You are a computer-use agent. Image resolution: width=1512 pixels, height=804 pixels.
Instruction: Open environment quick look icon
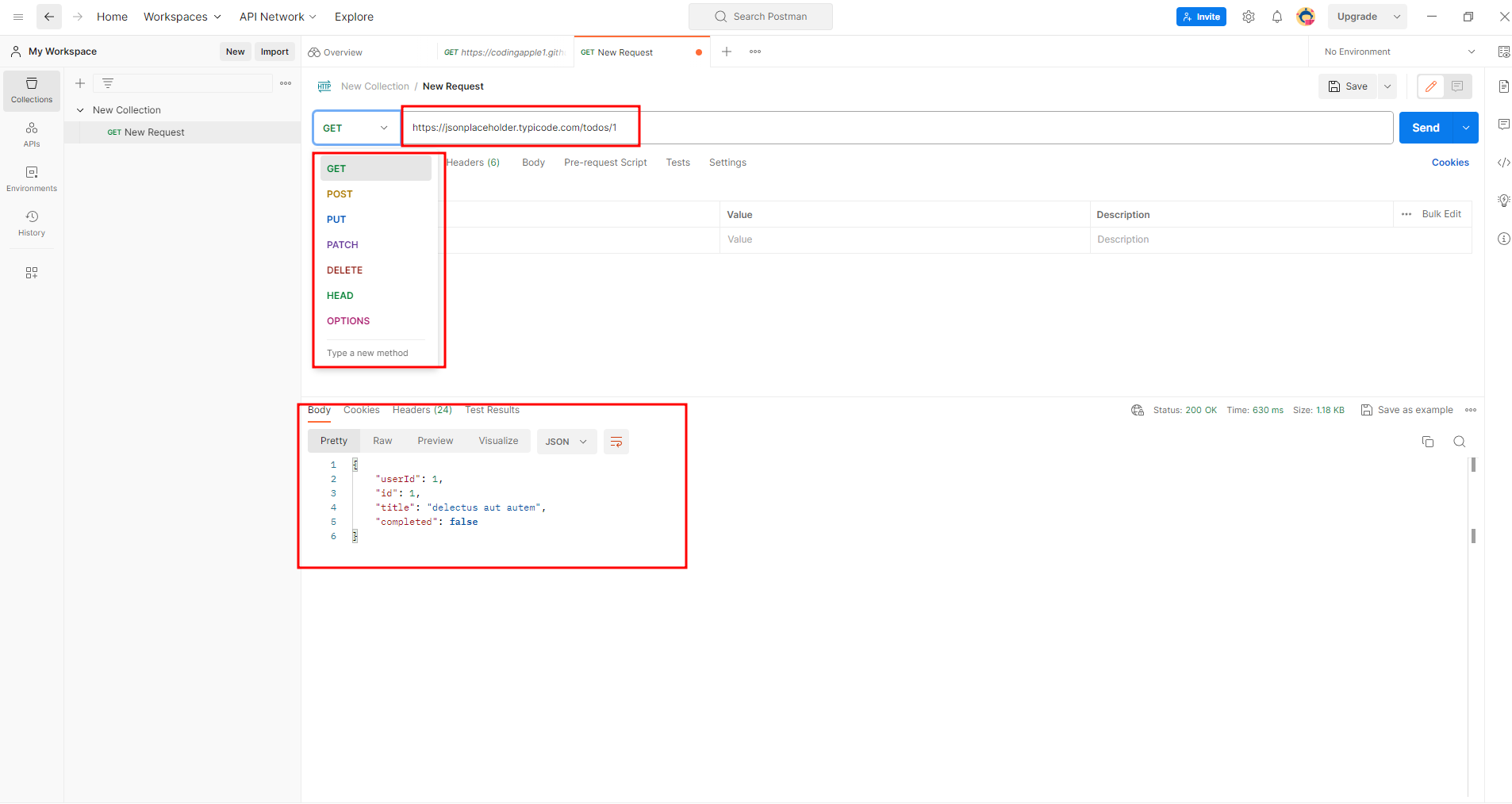(x=1504, y=52)
